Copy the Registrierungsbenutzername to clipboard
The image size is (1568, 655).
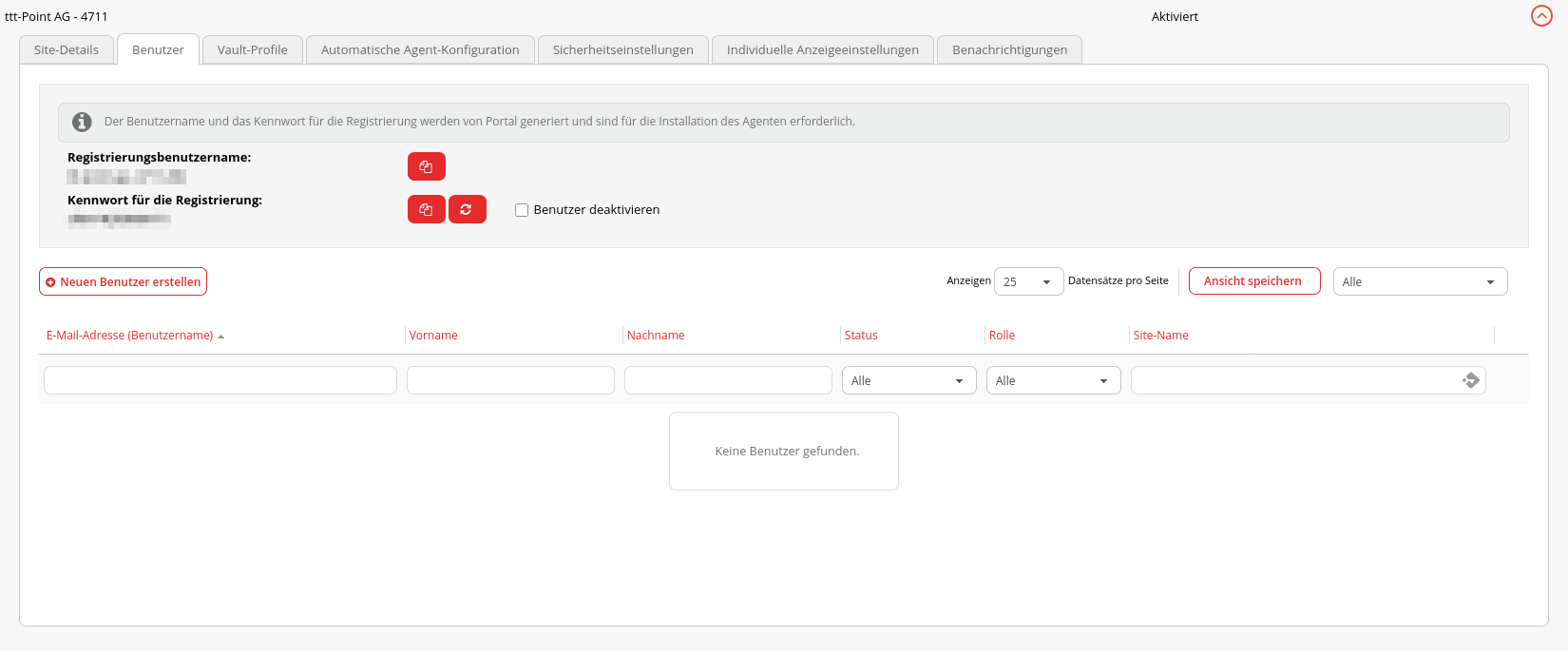tap(426, 166)
